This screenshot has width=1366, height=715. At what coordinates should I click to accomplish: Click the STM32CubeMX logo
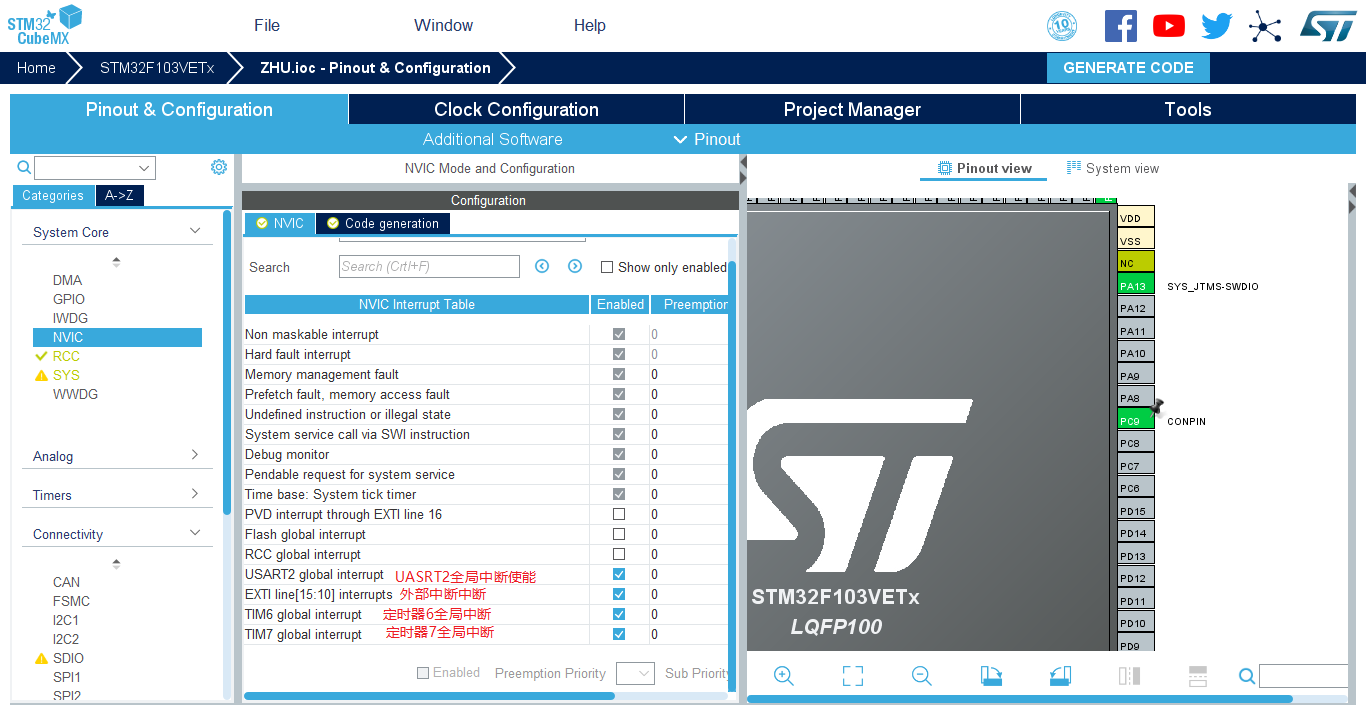[44, 25]
